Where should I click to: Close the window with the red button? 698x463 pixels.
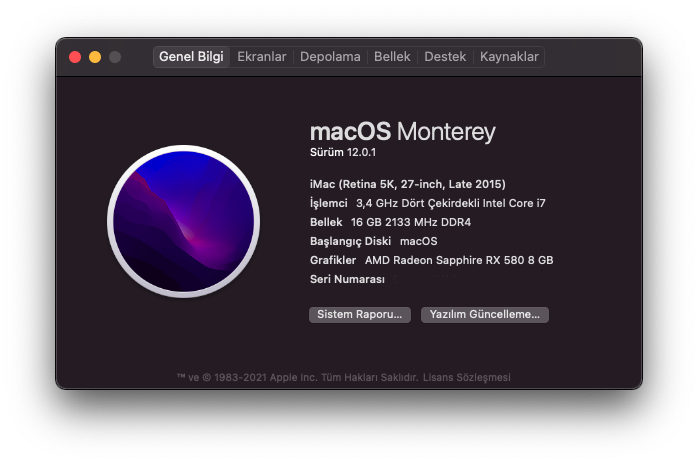[x=75, y=58]
